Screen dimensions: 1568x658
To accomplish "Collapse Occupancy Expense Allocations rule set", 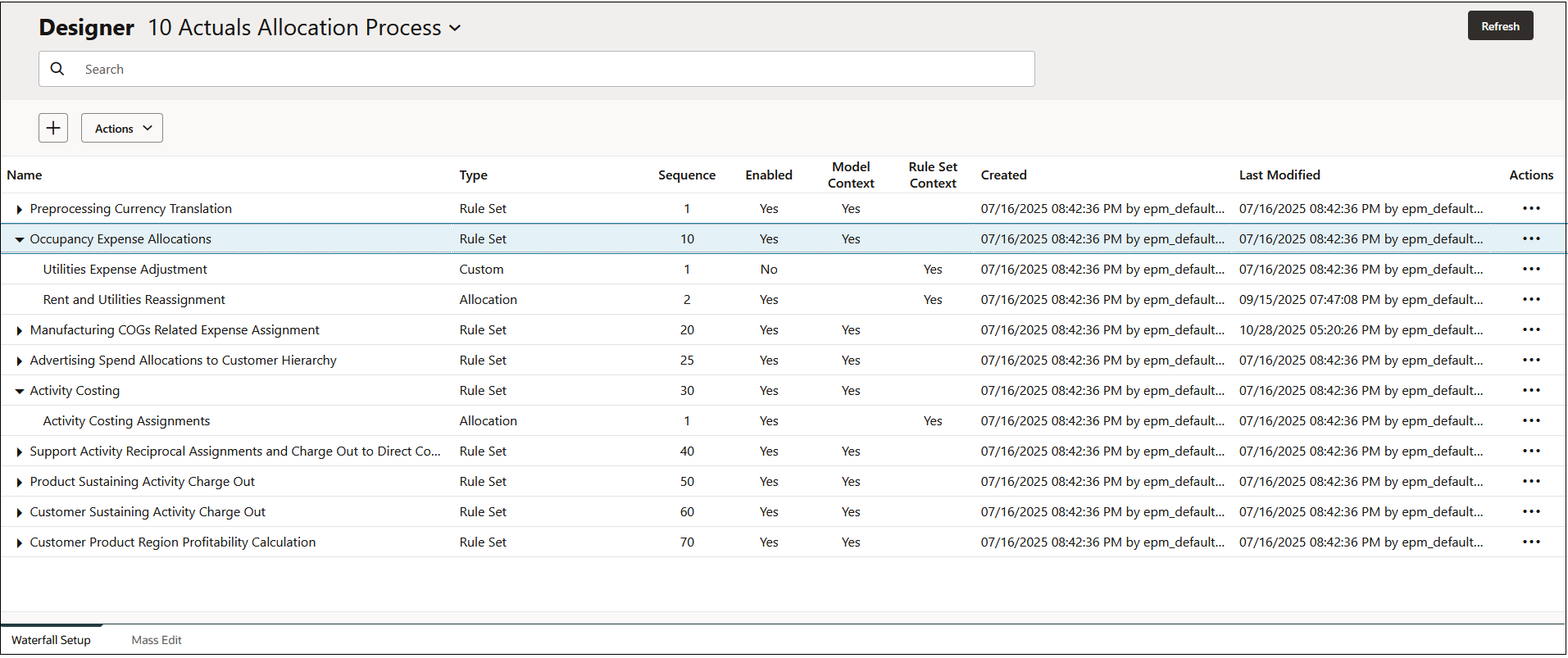I will [19, 239].
